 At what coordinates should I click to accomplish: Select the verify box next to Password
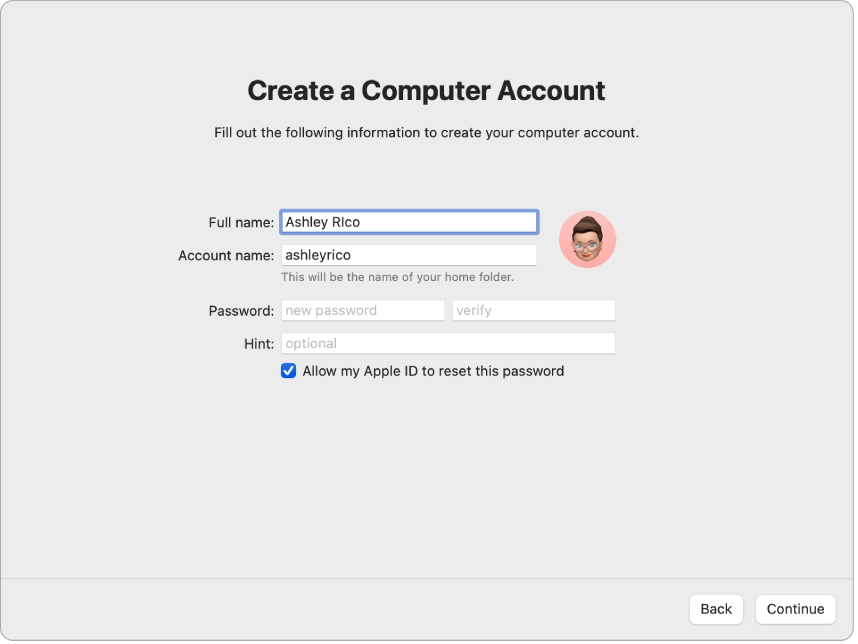[533, 310]
